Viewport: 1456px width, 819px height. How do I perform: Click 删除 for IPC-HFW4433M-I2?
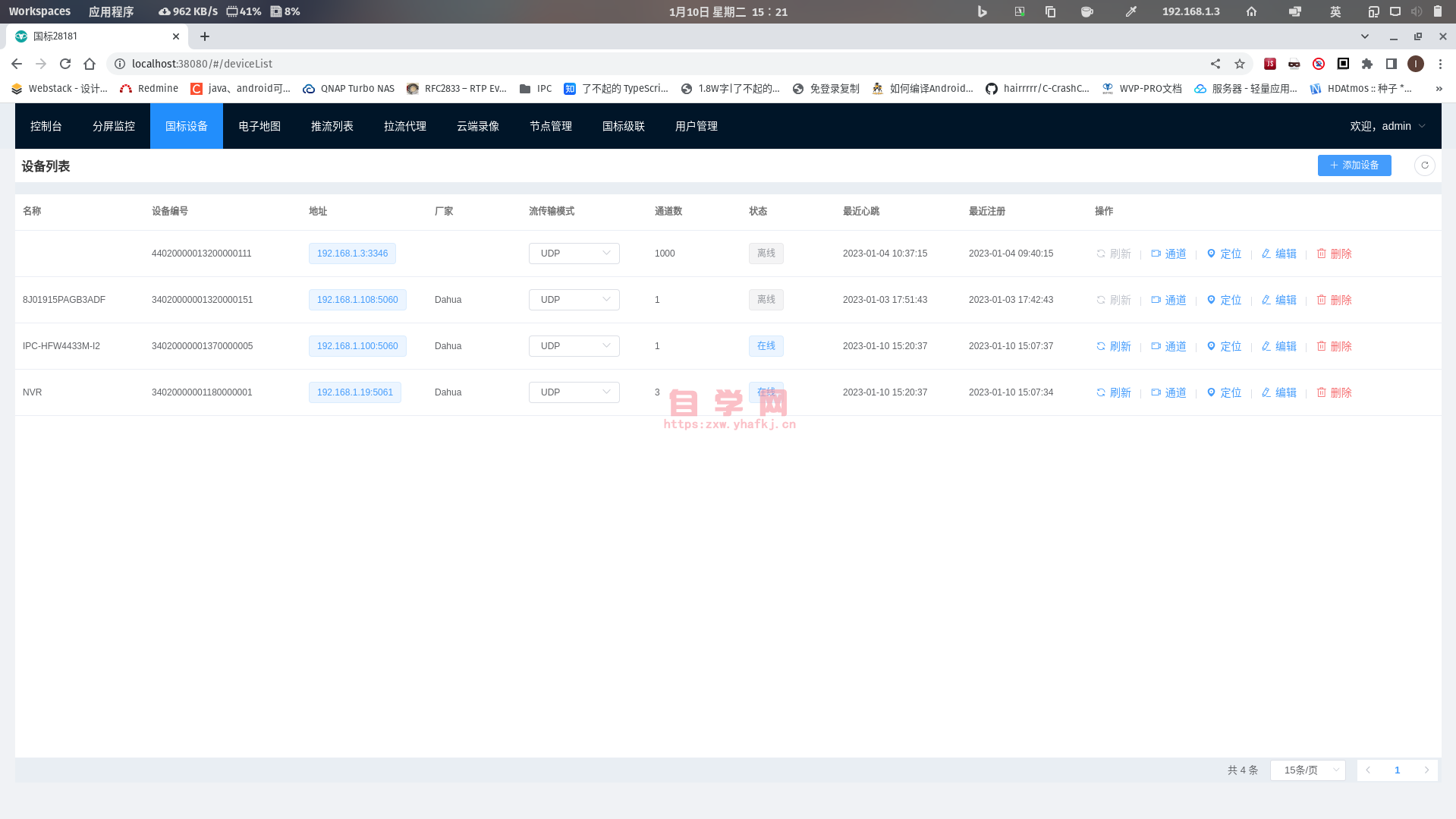(x=1335, y=346)
